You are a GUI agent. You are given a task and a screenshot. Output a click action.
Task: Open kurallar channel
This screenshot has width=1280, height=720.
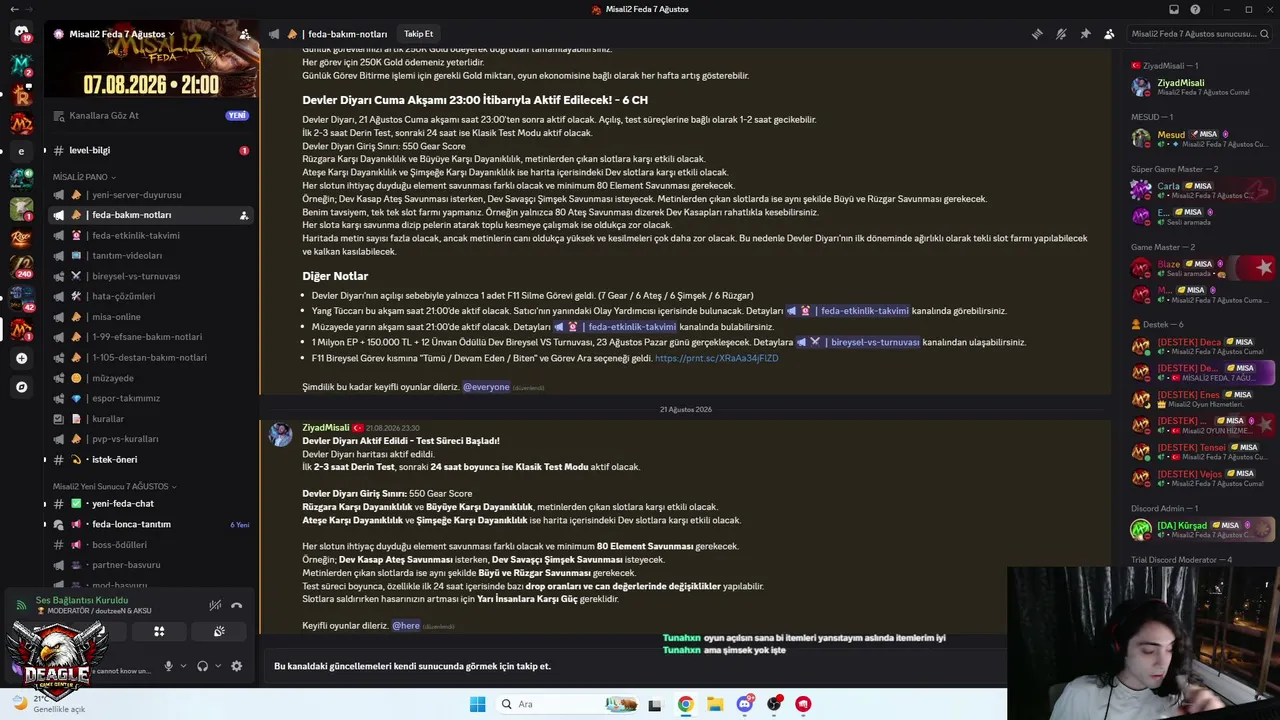pyautogui.click(x=151, y=419)
